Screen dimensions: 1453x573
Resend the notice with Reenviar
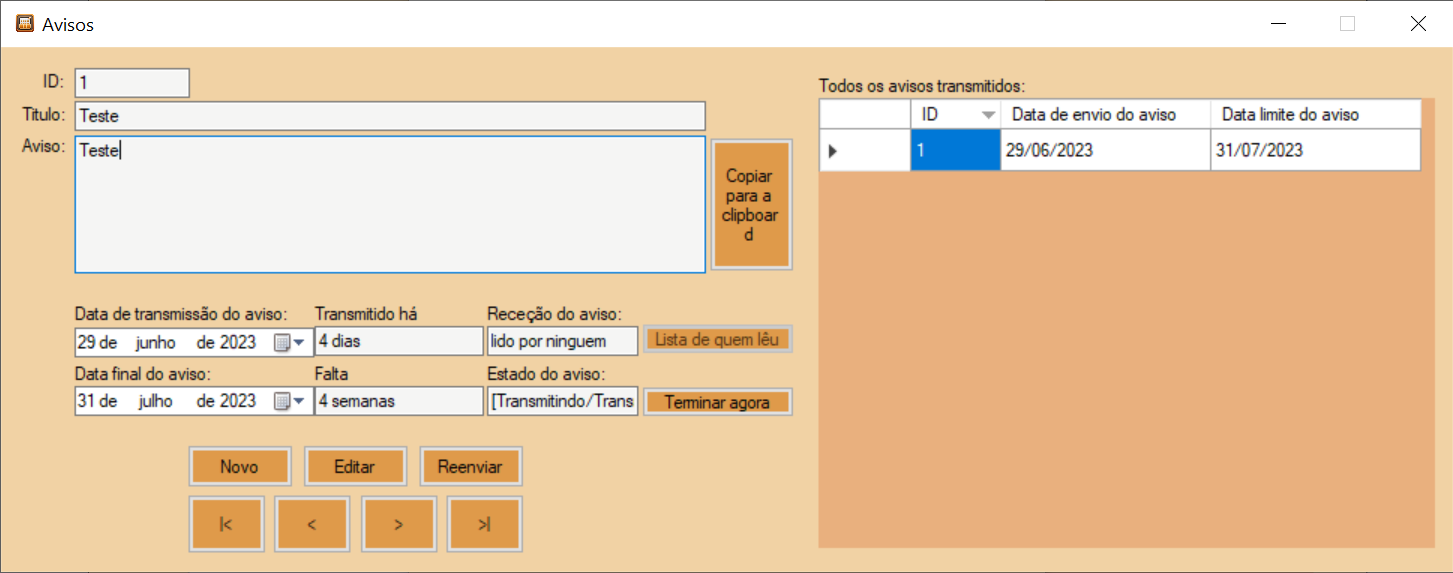470,467
